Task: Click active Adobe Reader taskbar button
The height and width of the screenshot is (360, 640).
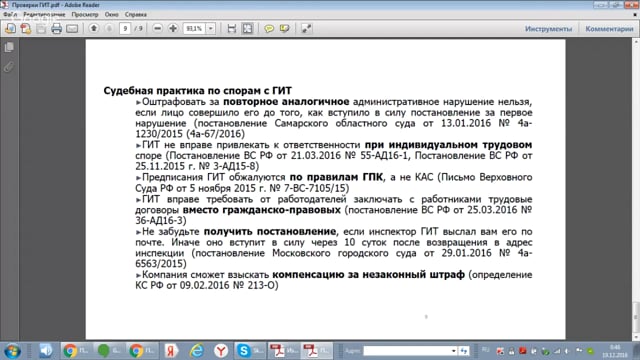Action: pyautogui.click(x=317, y=351)
